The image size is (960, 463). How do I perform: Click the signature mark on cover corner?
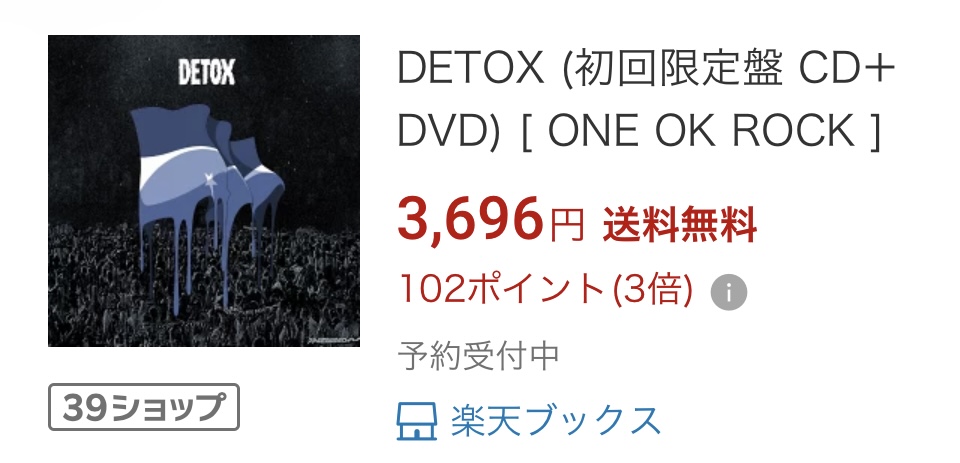pyautogui.click(x=334, y=337)
